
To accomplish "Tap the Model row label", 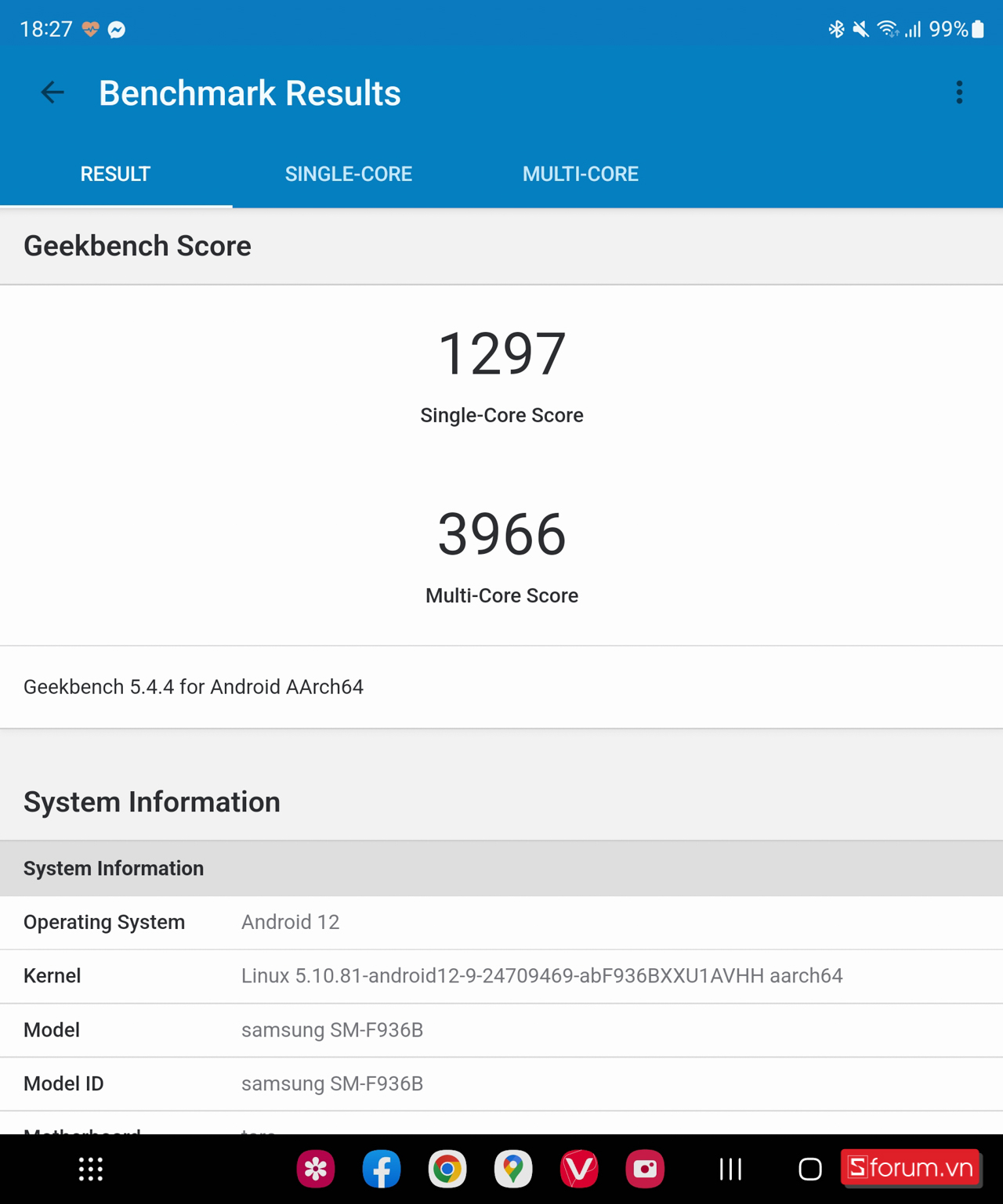I will tap(52, 1030).
